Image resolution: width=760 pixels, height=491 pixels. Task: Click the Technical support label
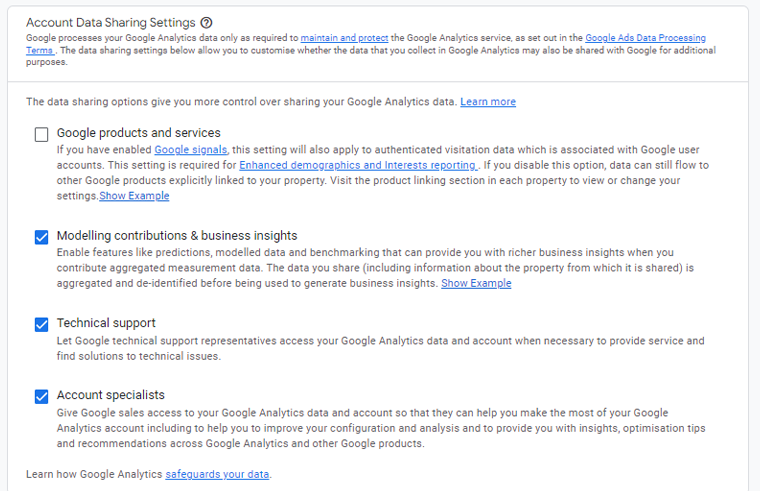click(106, 323)
